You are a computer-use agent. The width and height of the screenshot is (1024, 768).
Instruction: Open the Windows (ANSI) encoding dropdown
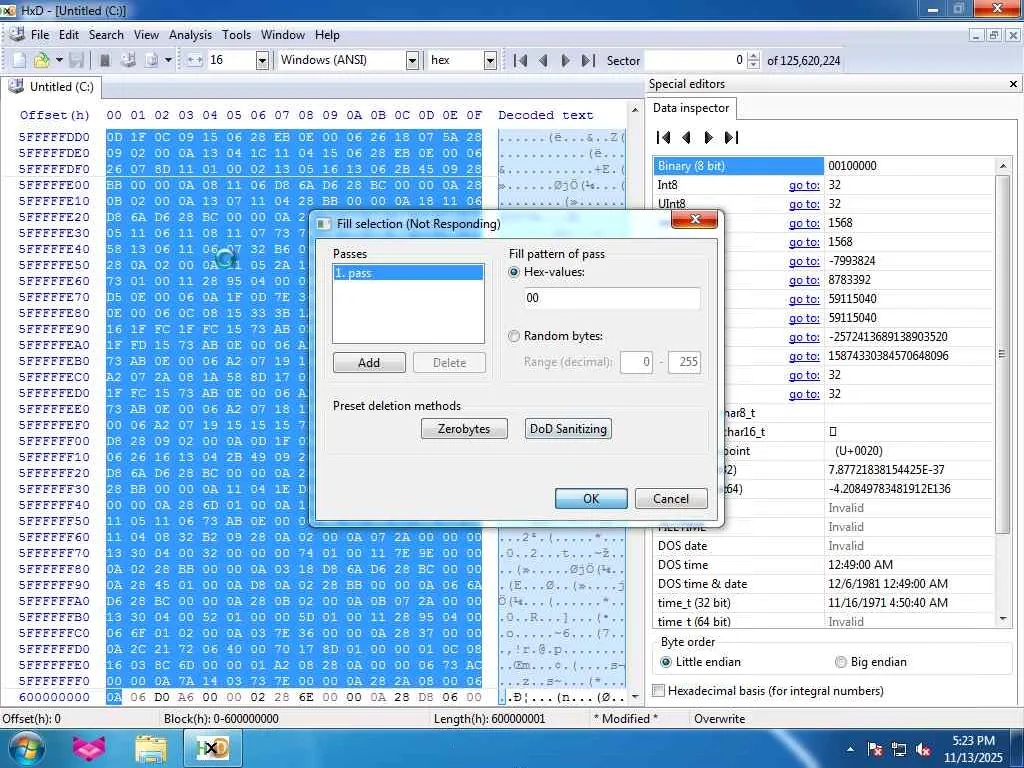(412, 61)
